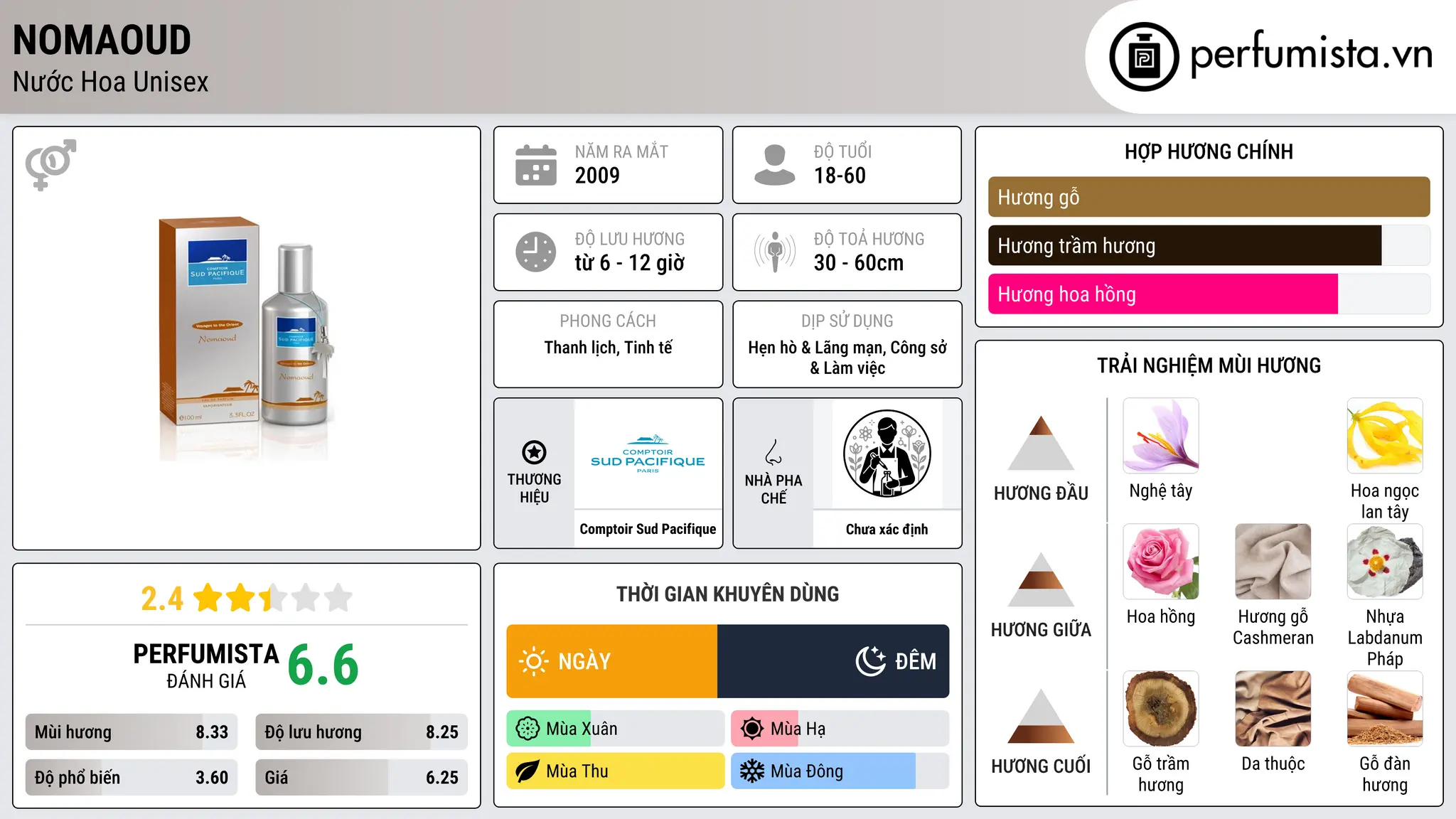Screen dimensions: 1456x819
Task: Click the Hương hoa hồng accord bar
Action: [x=1209, y=294]
